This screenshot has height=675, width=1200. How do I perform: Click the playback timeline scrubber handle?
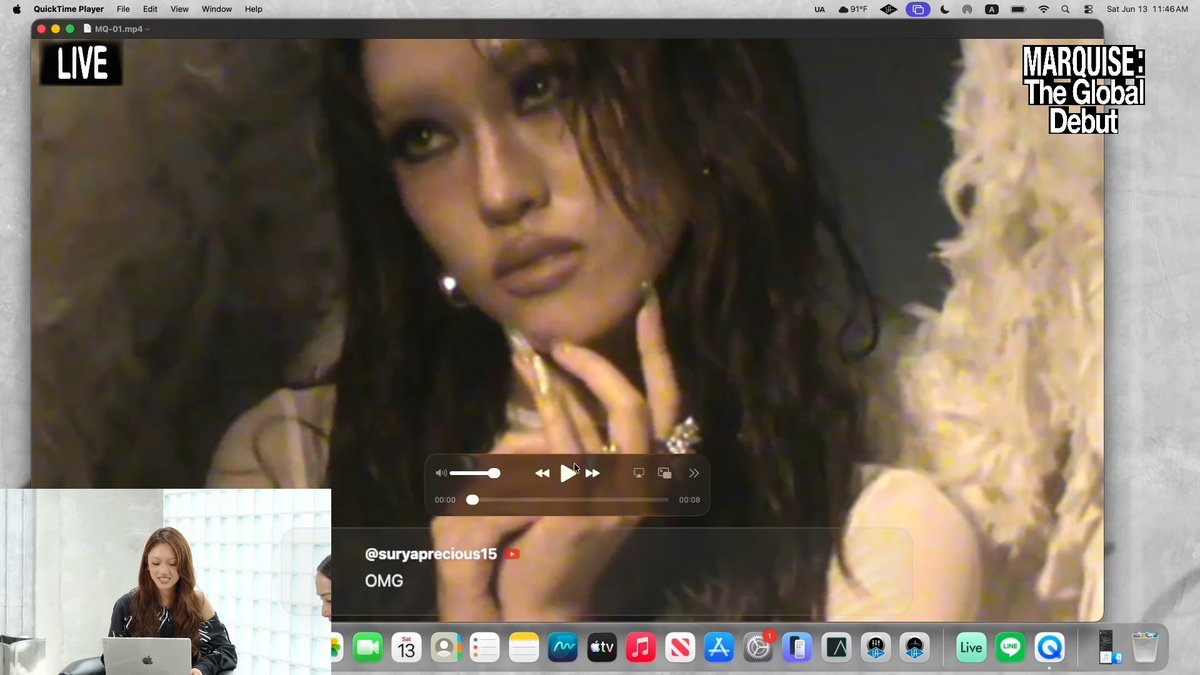(x=472, y=499)
